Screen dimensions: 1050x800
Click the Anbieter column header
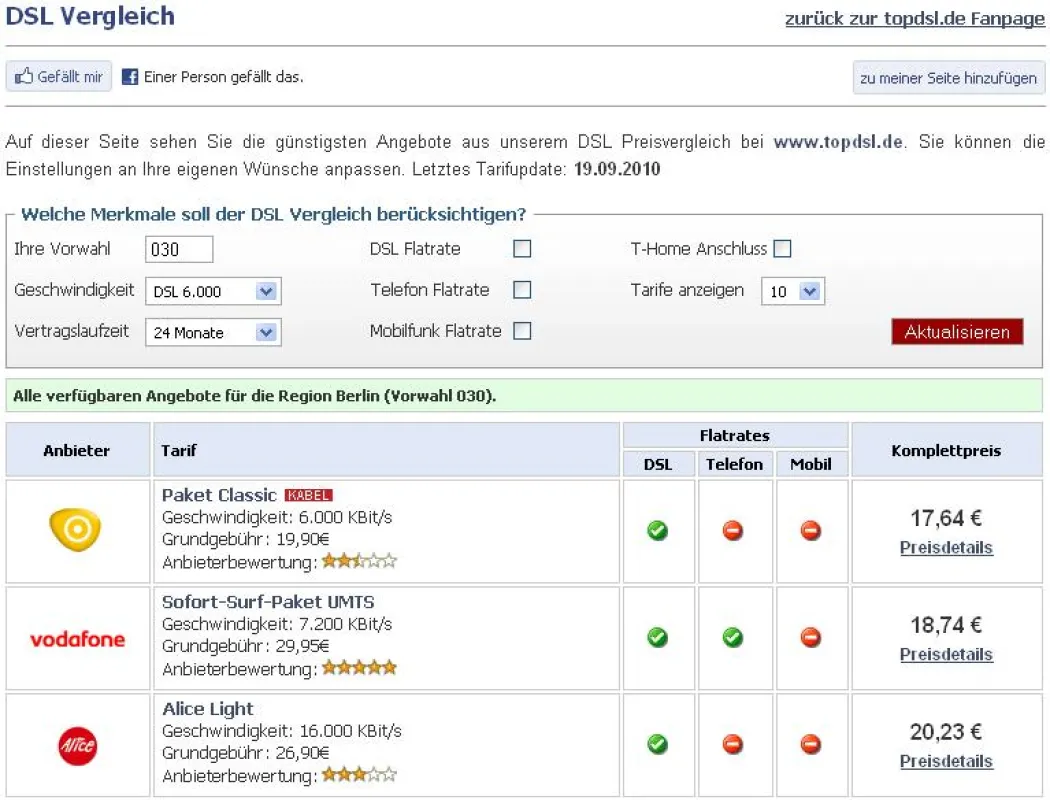click(x=77, y=450)
